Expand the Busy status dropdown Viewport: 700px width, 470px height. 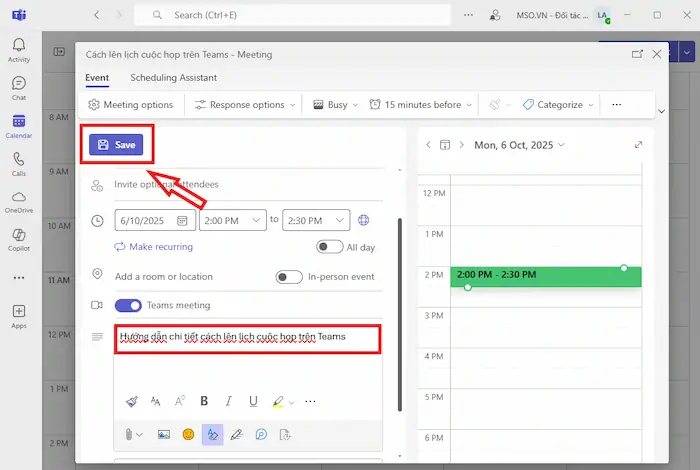335,104
